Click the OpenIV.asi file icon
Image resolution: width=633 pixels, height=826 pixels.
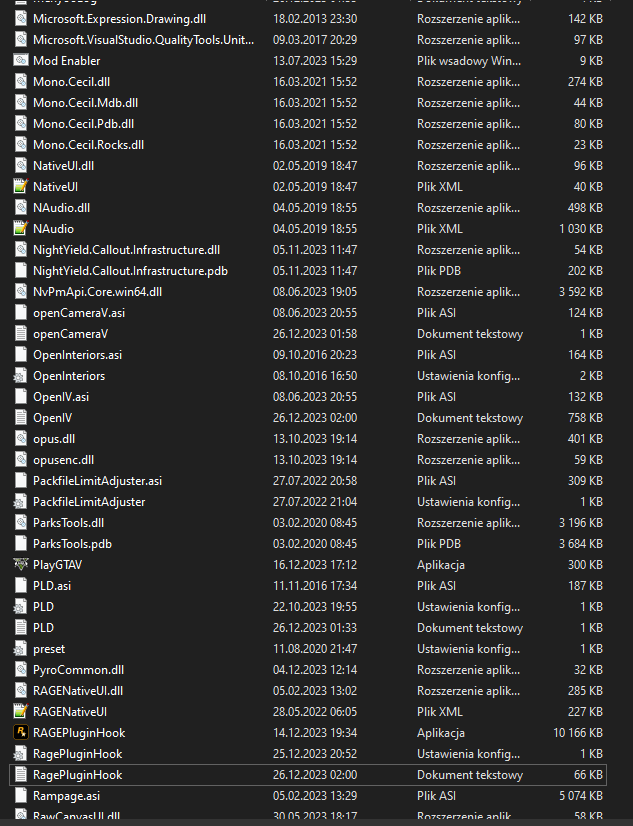tap(21, 397)
